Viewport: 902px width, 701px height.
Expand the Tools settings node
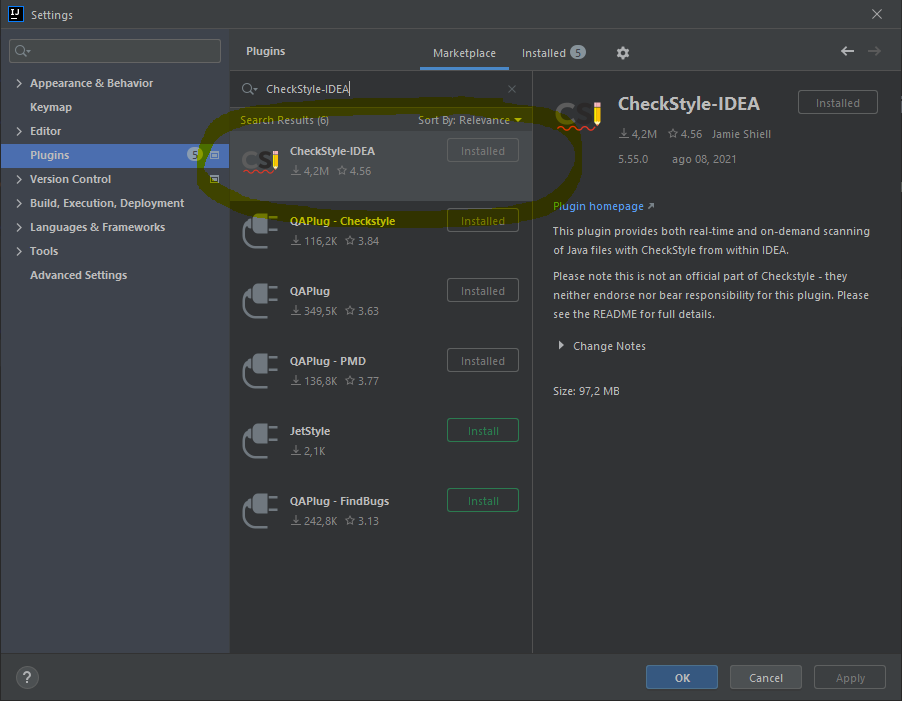pos(19,251)
